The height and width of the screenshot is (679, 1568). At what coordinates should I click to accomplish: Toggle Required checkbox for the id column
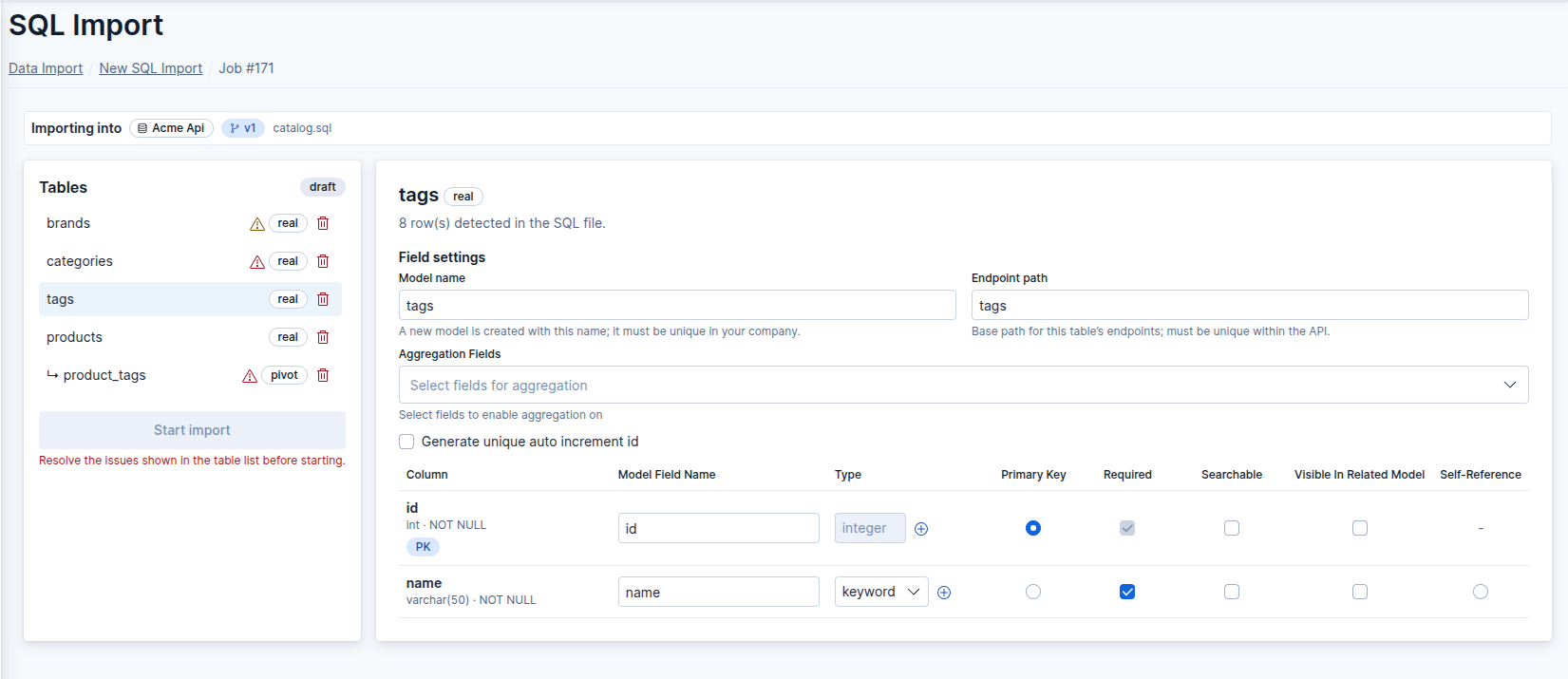point(1127,528)
